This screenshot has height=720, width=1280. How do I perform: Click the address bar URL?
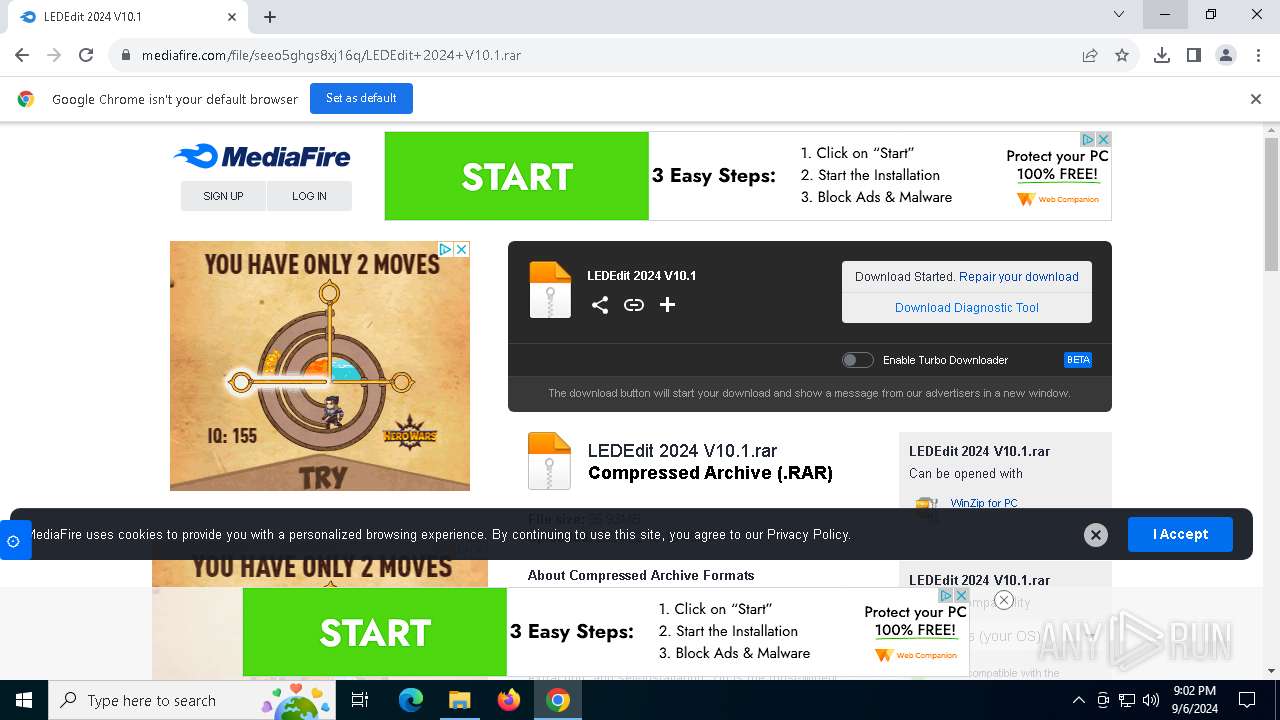click(331, 56)
